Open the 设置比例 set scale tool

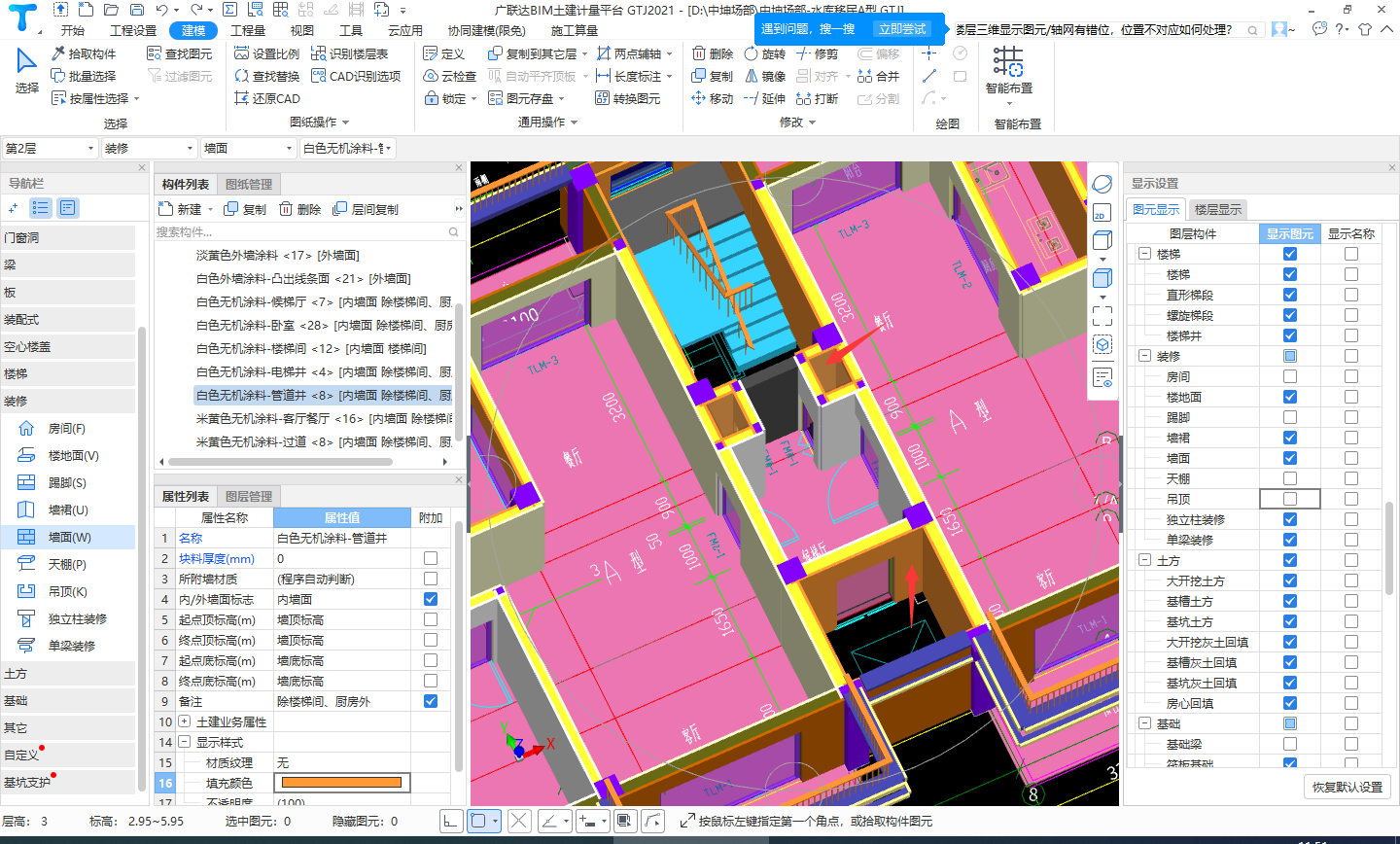pos(267,54)
